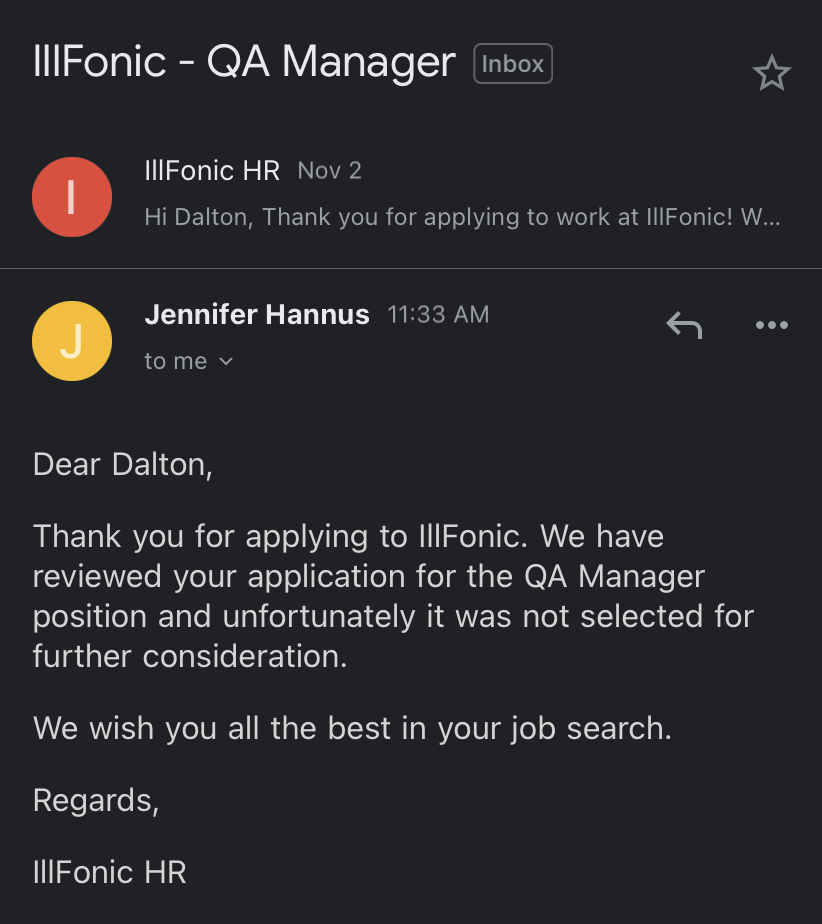Select the Jennifer Hannus sender name
822x924 pixels.
[x=257, y=315]
